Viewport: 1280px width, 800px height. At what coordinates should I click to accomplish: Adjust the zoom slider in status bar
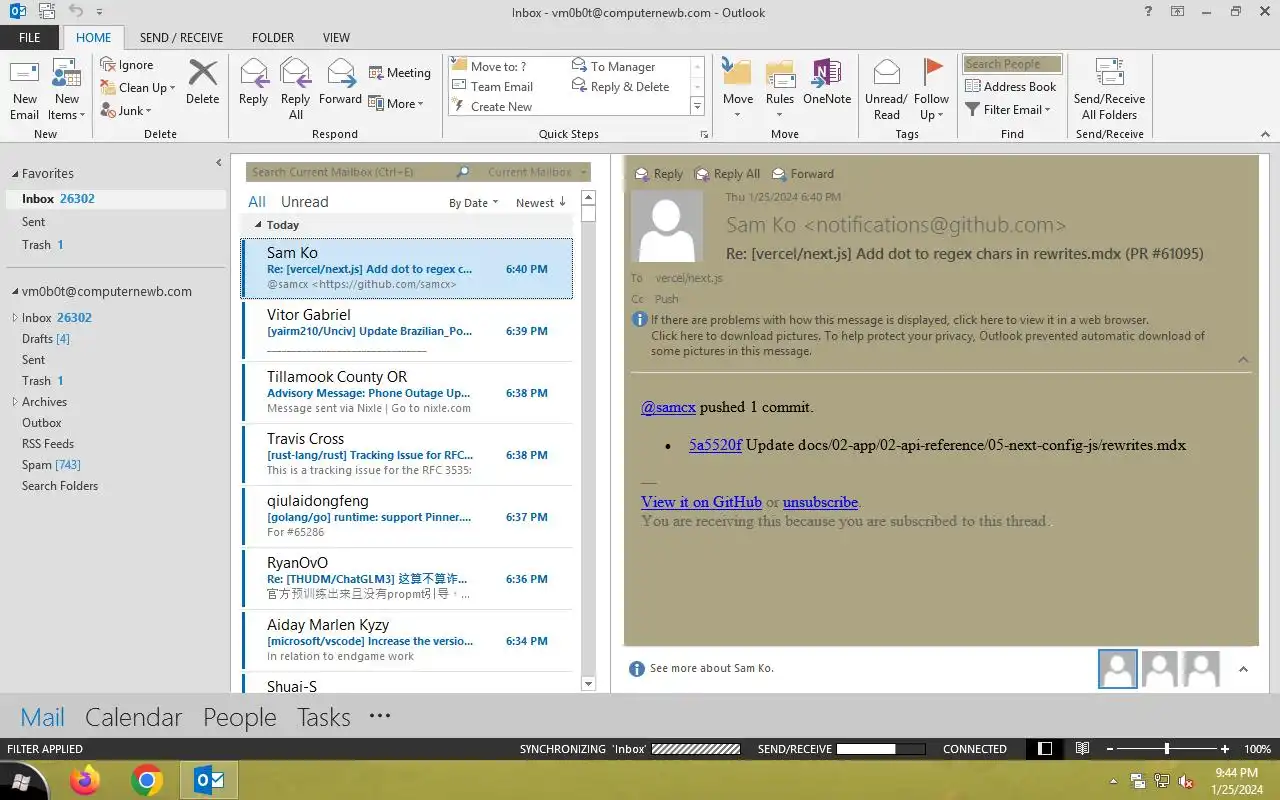point(1167,748)
